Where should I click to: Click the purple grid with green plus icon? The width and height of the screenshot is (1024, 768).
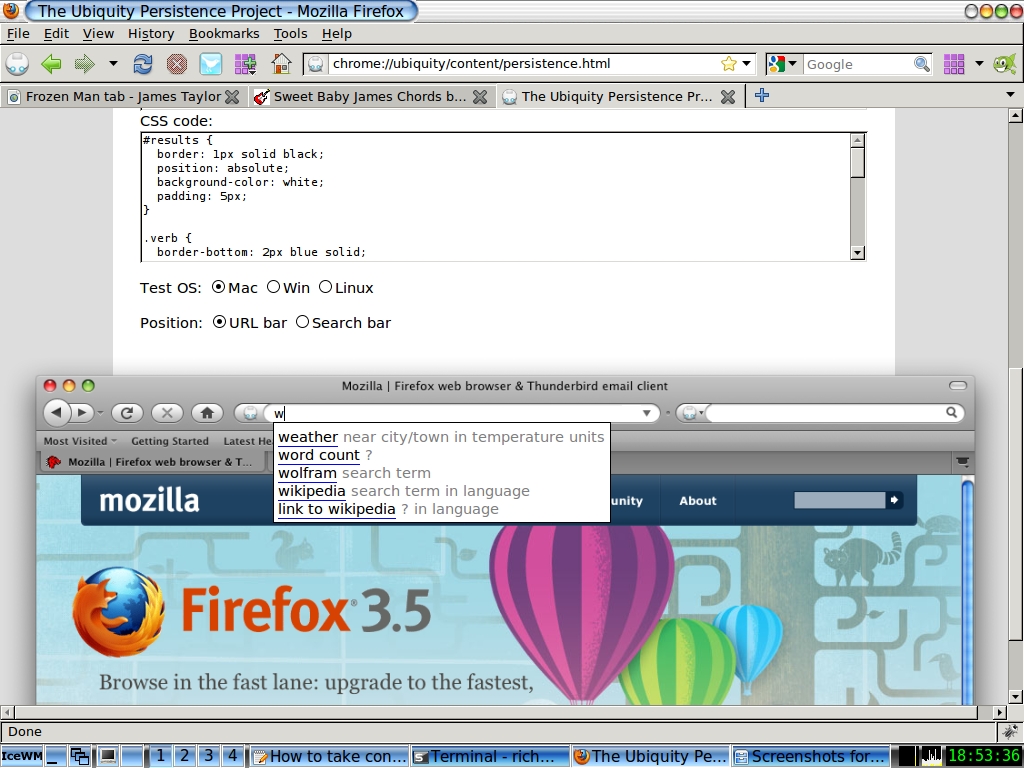[246, 64]
